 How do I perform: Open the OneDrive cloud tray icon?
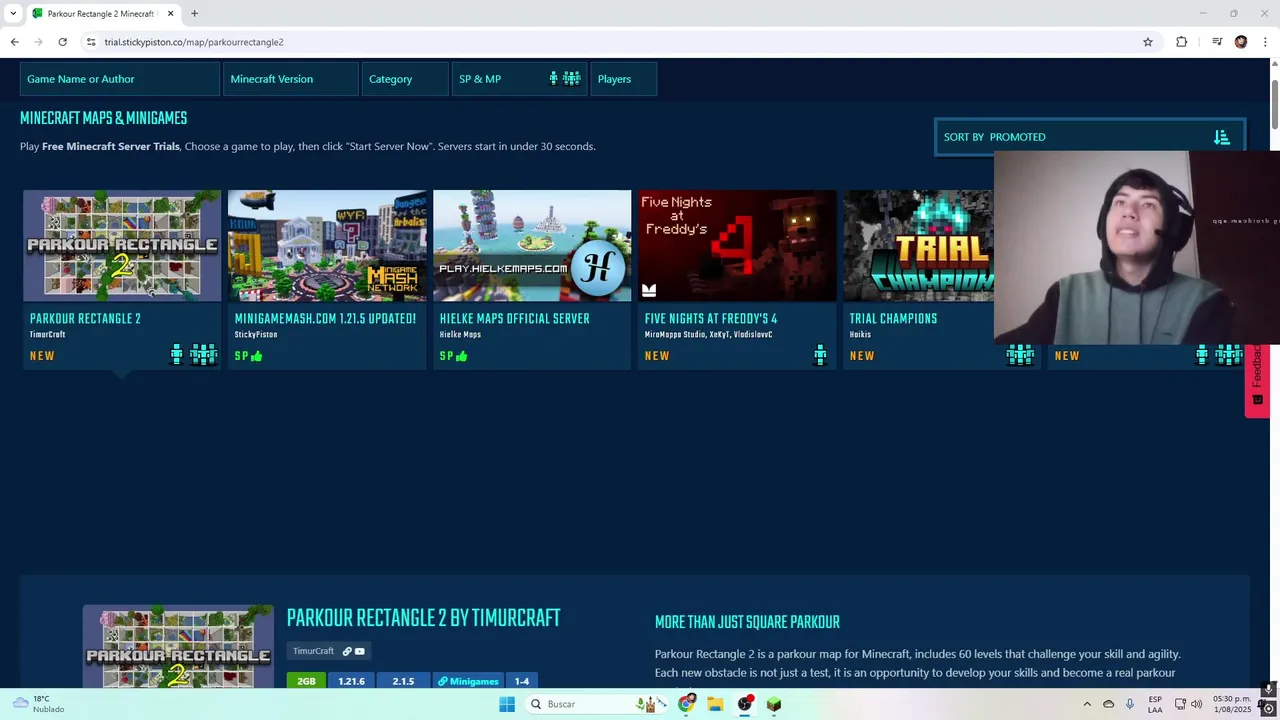click(x=1108, y=704)
